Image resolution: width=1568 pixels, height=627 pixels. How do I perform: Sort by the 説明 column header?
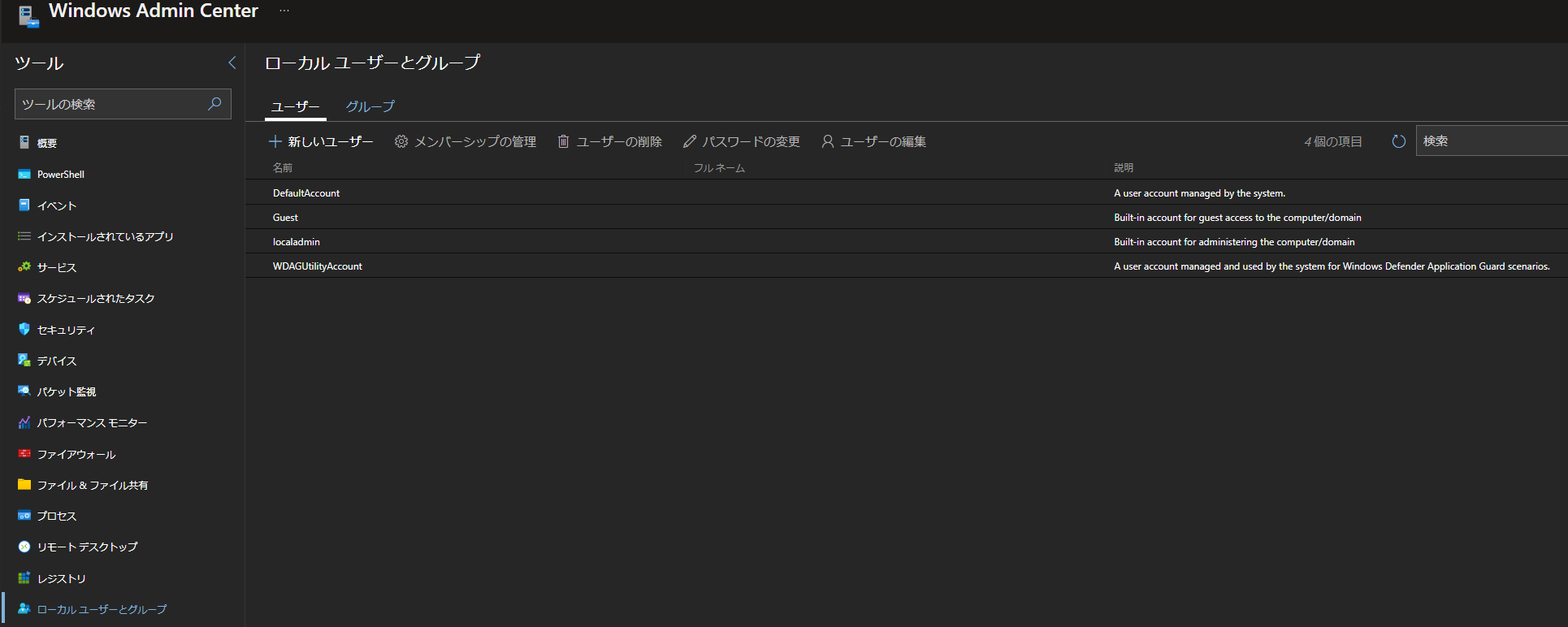tap(1124, 167)
